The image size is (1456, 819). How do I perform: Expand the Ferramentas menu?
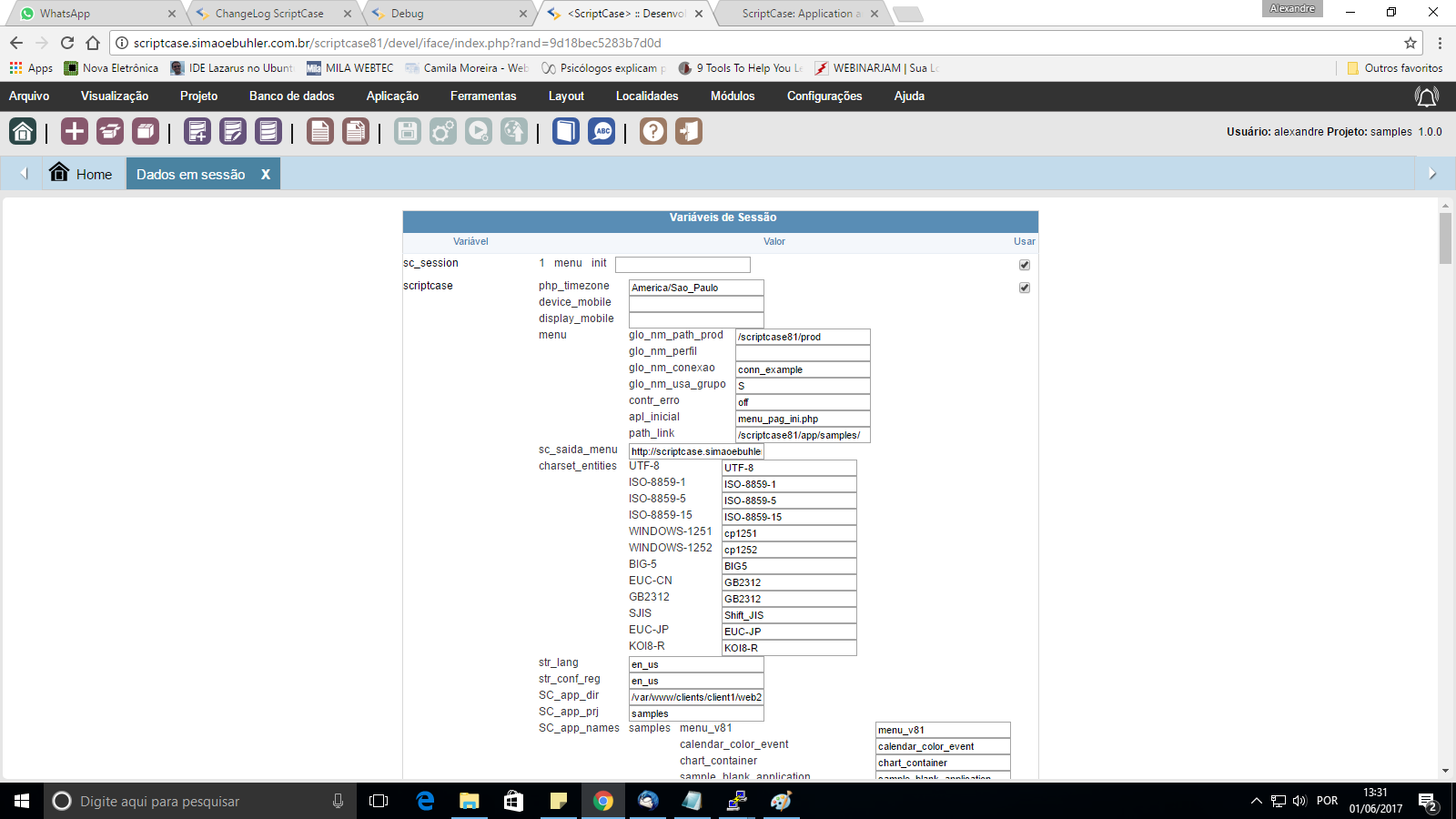pyautogui.click(x=482, y=96)
